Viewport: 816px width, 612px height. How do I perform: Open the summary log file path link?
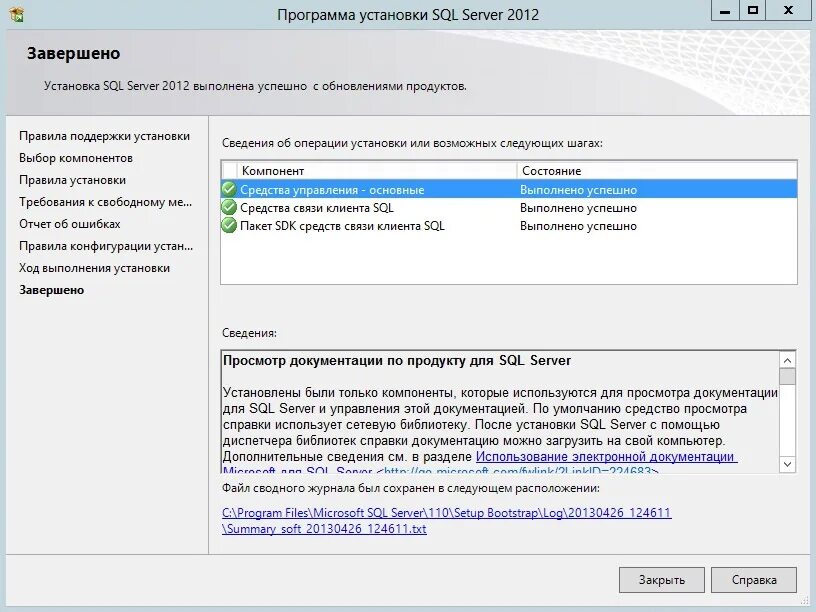[x=447, y=520]
